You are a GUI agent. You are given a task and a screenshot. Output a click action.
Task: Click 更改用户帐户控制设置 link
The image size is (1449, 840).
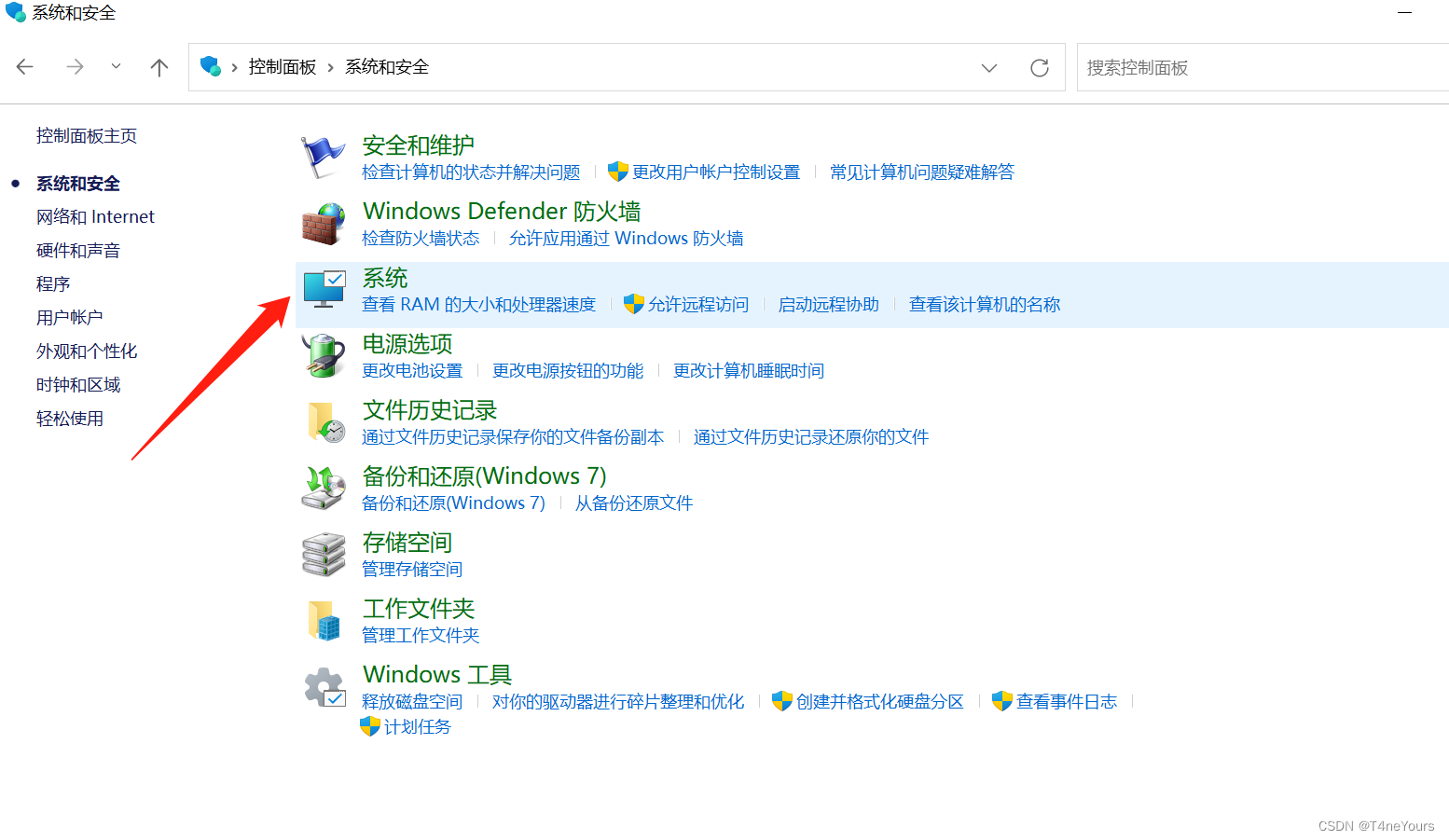(x=716, y=172)
